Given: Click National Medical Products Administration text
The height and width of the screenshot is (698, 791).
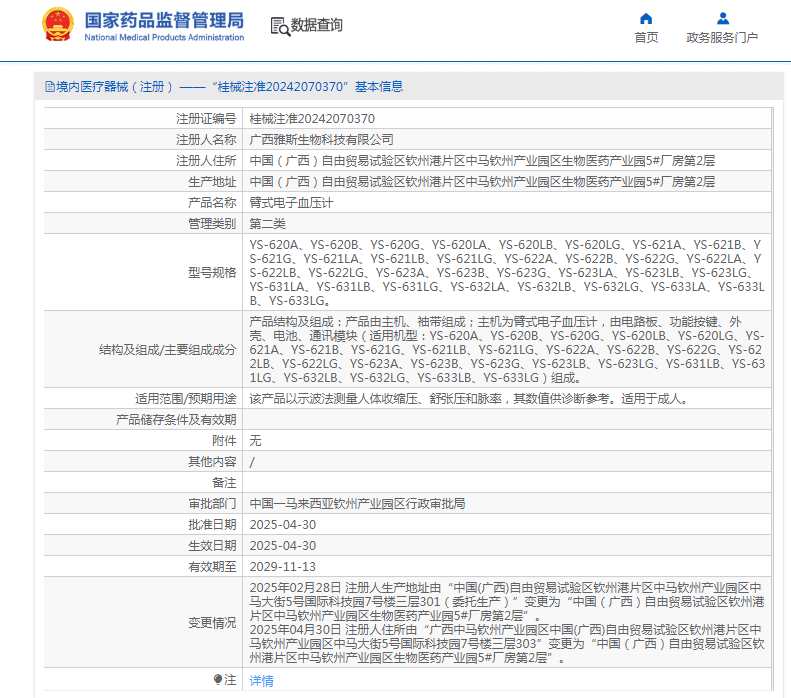Looking at the screenshot, I should coord(164,37).
